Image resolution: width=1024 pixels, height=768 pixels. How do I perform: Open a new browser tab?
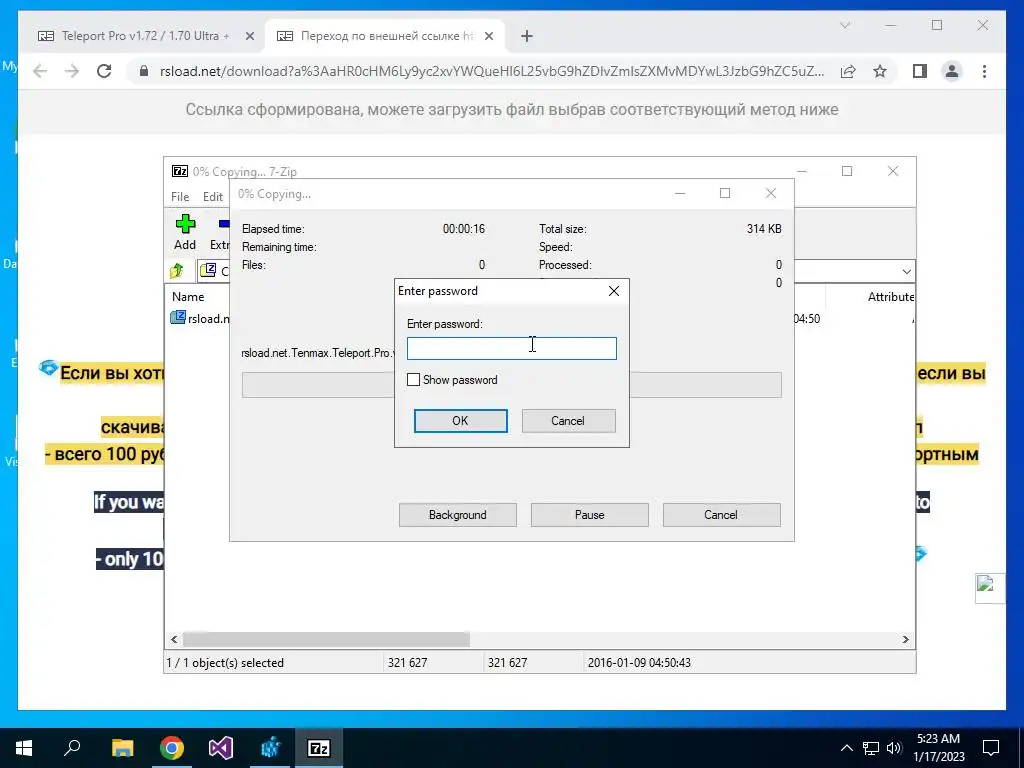click(527, 37)
